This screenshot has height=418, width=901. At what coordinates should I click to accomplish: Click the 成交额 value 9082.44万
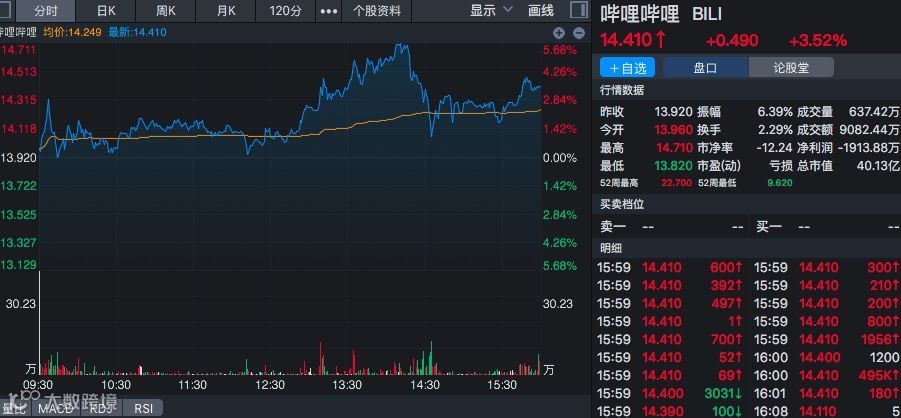point(871,130)
